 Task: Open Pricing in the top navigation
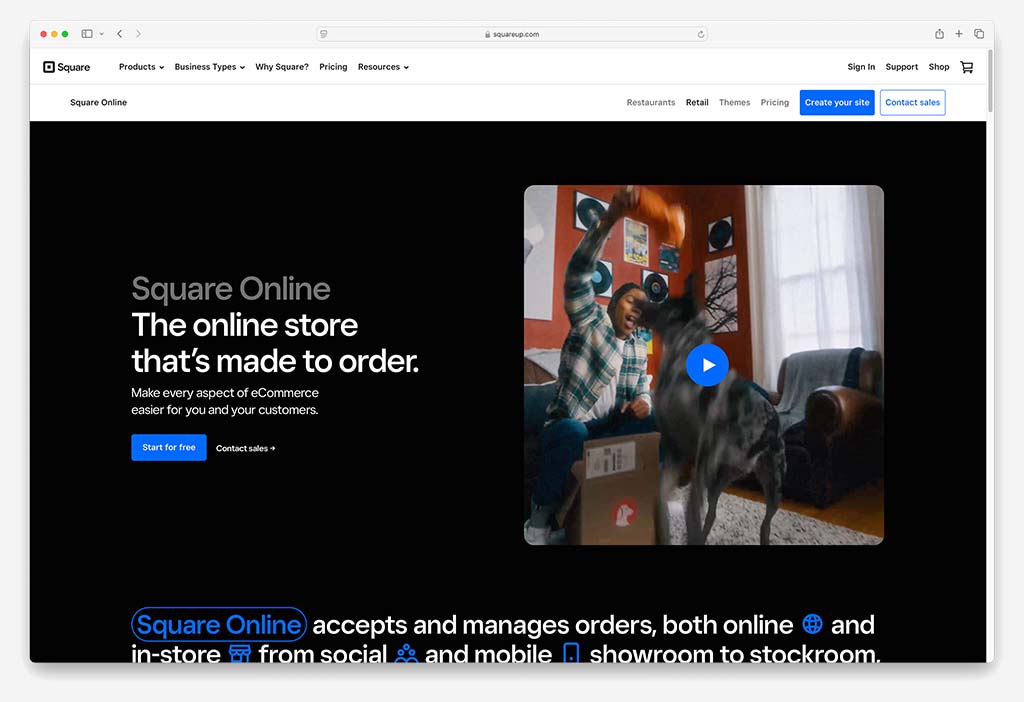(333, 67)
